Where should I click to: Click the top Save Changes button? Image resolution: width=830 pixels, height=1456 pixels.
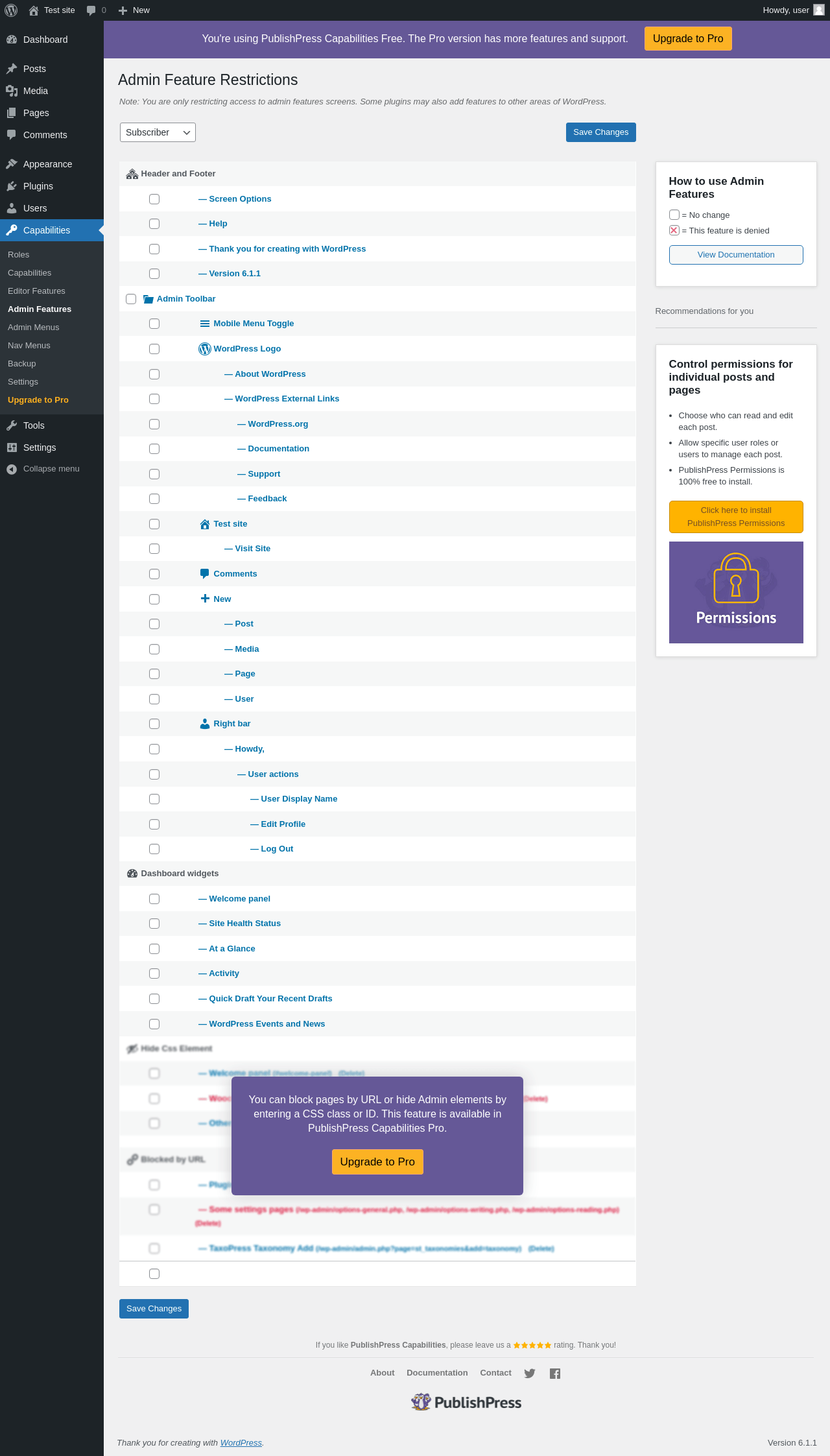coord(601,132)
